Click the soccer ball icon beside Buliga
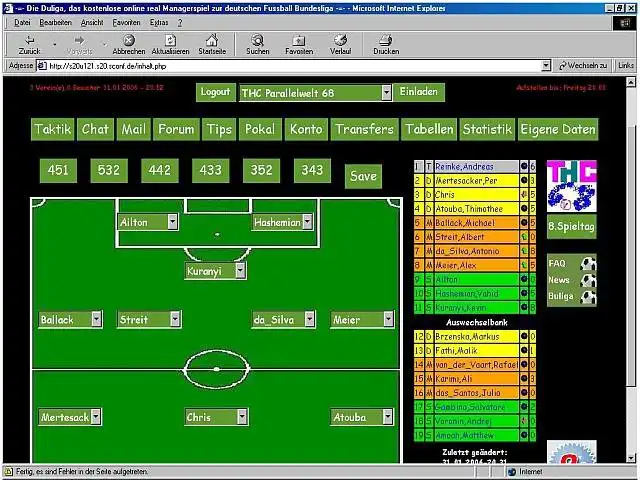The width and height of the screenshot is (640, 480). click(x=588, y=297)
